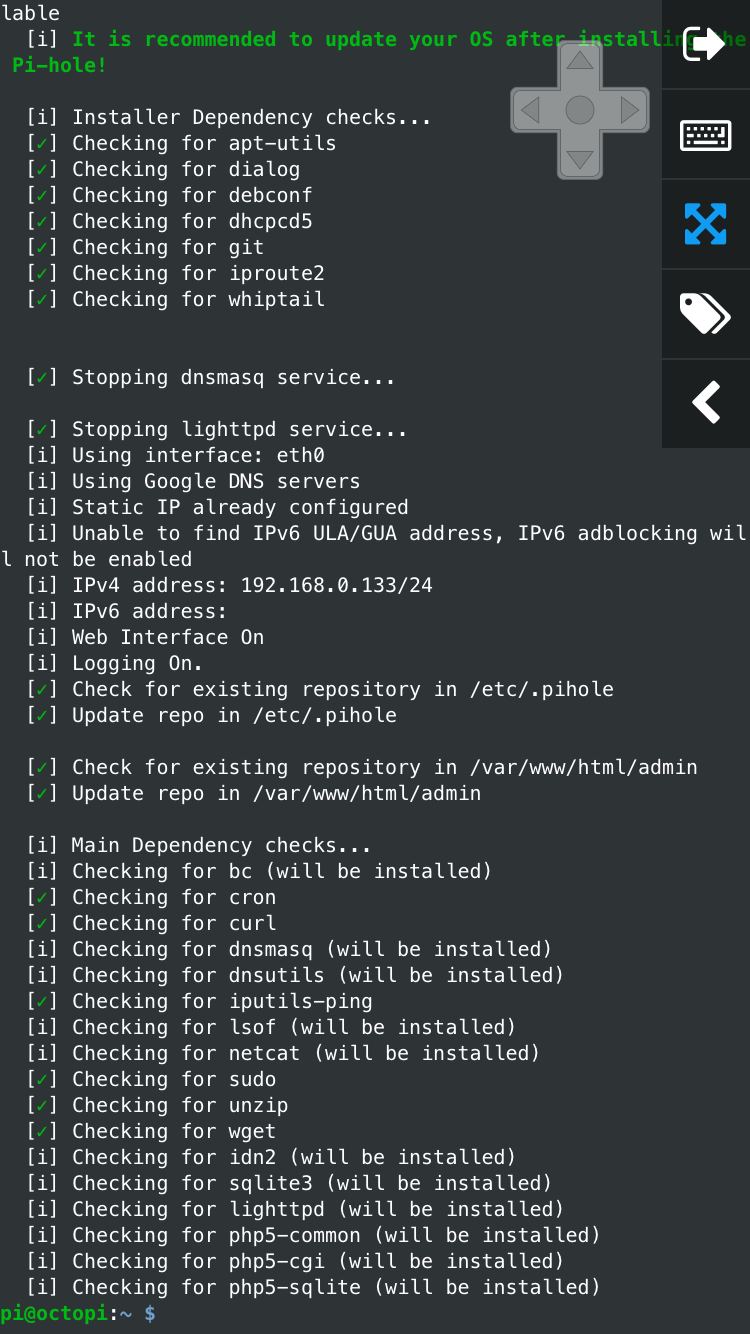Toggle fullscreen with the blue arrows icon

pos(705,224)
